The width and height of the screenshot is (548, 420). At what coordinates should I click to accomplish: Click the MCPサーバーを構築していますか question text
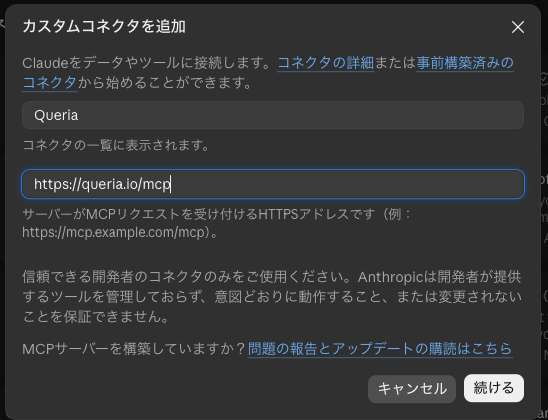point(134,349)
